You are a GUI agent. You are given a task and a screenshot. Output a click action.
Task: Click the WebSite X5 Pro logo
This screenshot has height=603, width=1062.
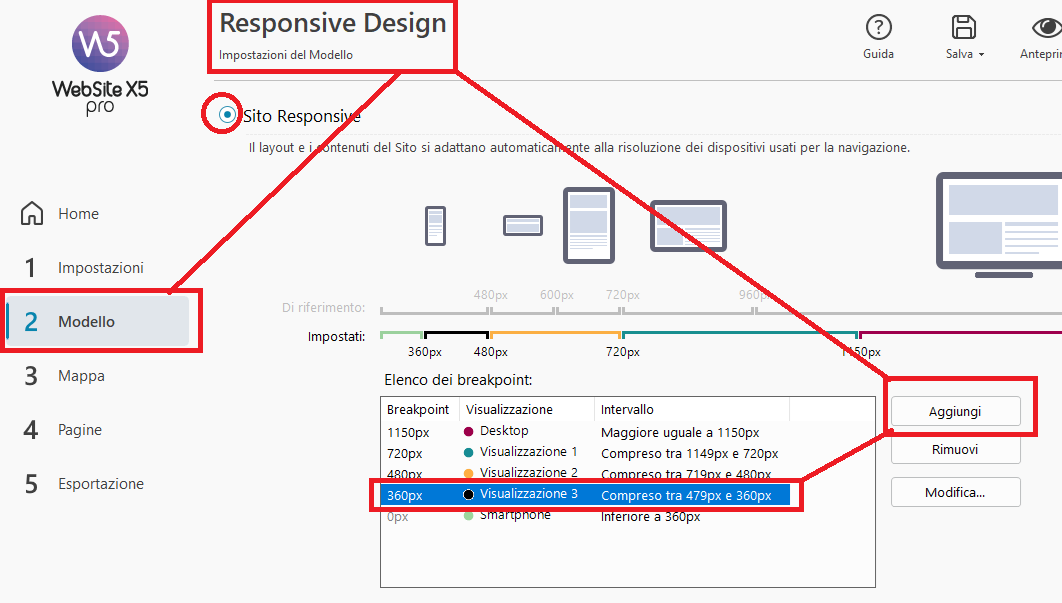tap(100, 65)
